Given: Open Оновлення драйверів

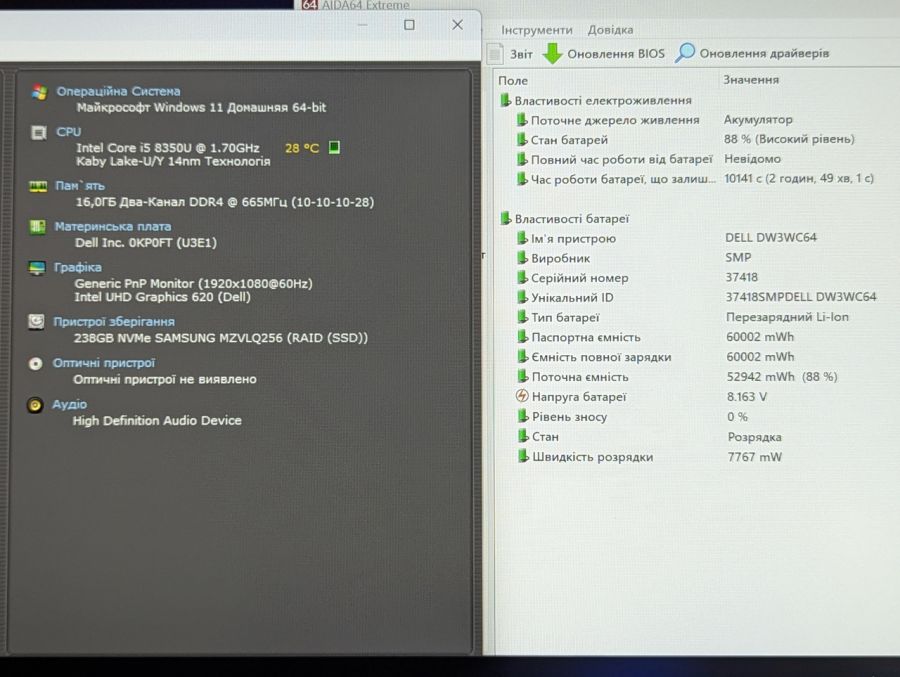Looking at the screenshot, I should point(764,53).
